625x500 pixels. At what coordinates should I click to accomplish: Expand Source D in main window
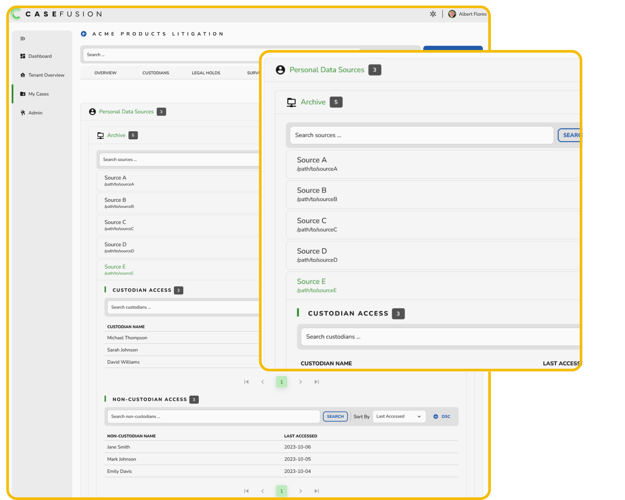tap(178, 248)
